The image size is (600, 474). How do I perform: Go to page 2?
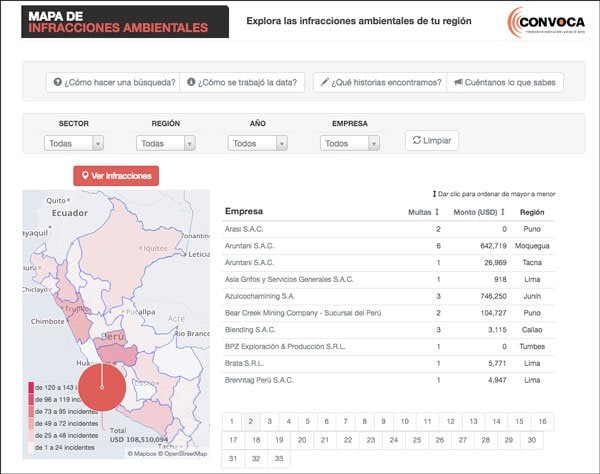[251, 422]
